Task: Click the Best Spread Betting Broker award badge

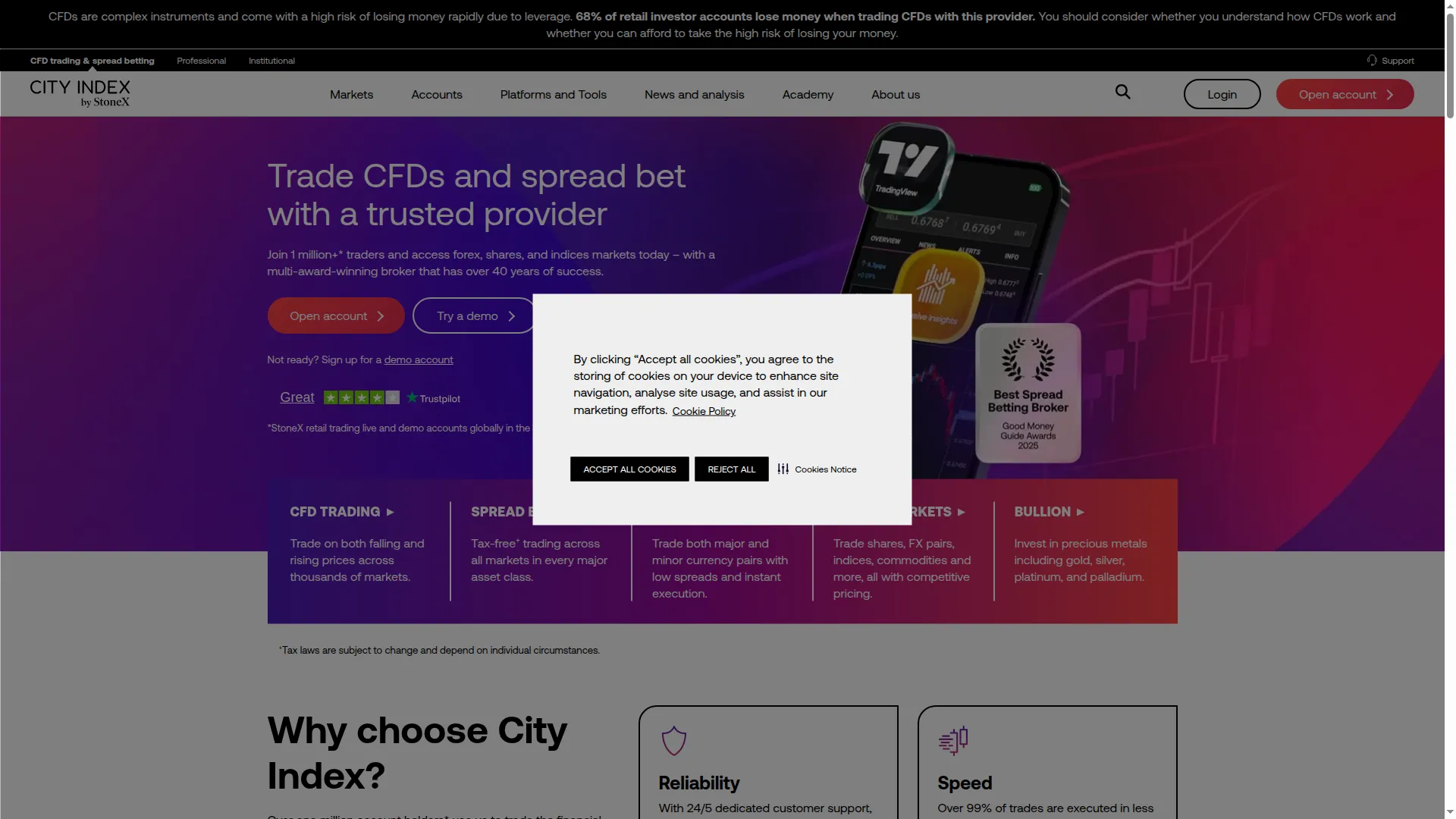Action: [x=1028, y=393]
